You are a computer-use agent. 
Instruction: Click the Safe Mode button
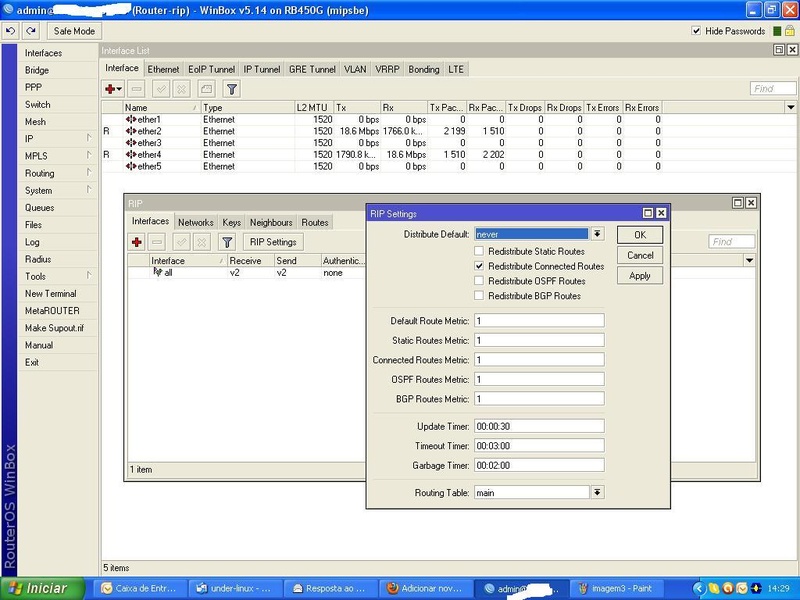tap(74, 31)
